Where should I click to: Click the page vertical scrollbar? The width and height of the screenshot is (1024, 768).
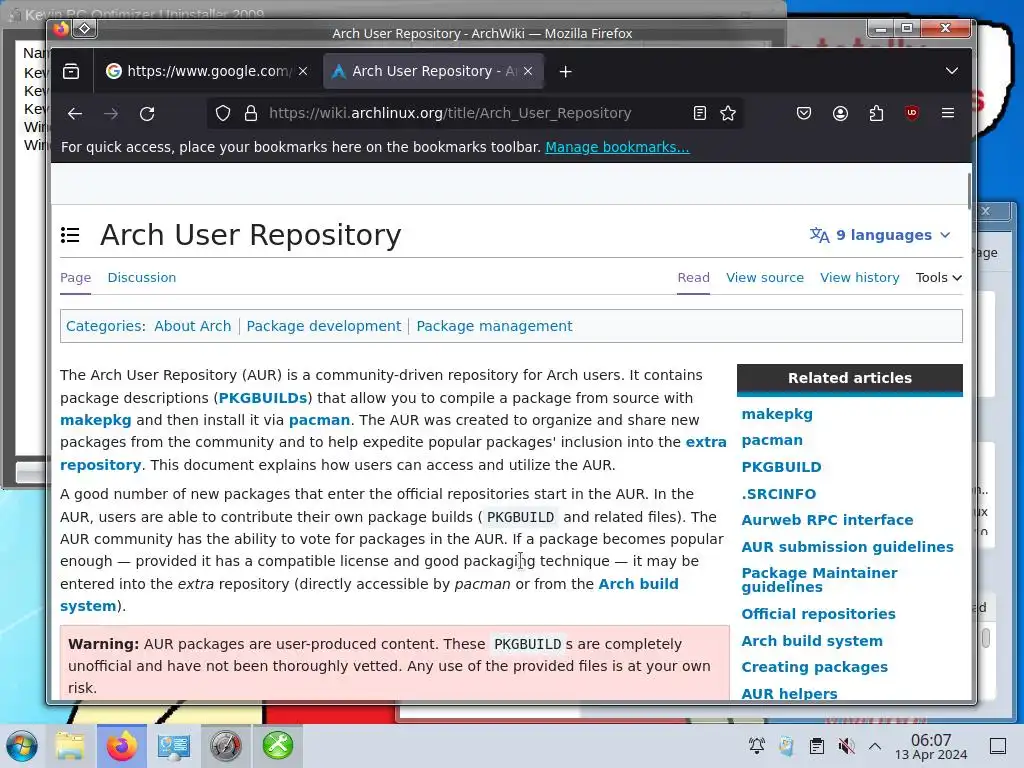[x=968, y=191]
